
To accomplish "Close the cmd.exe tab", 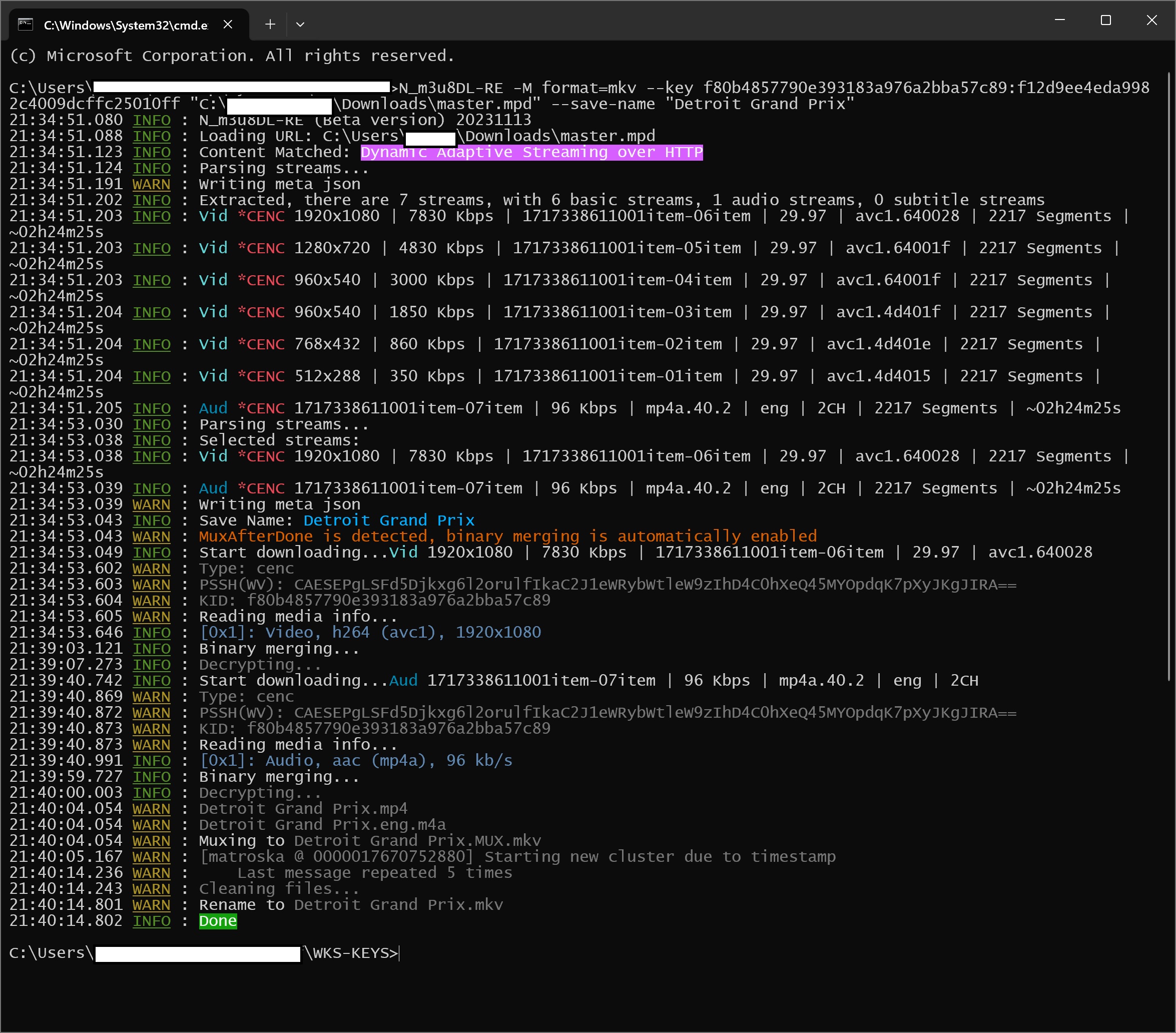I will (228, 24).
